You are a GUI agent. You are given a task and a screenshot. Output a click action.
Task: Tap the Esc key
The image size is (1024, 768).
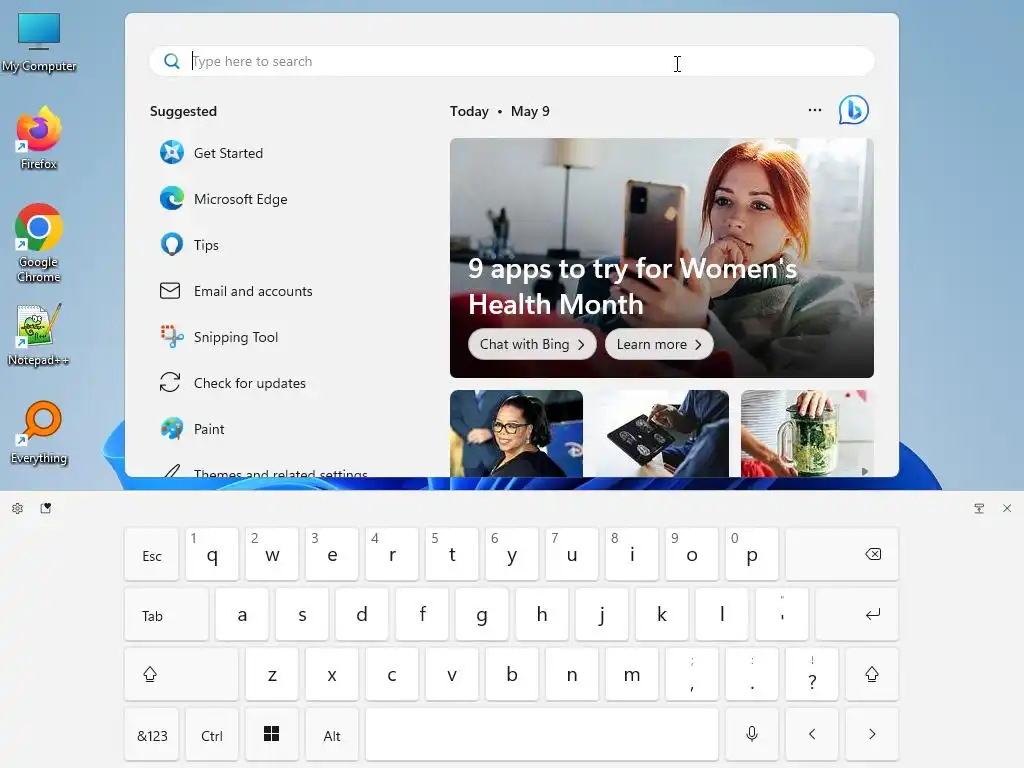coord(152,554)
